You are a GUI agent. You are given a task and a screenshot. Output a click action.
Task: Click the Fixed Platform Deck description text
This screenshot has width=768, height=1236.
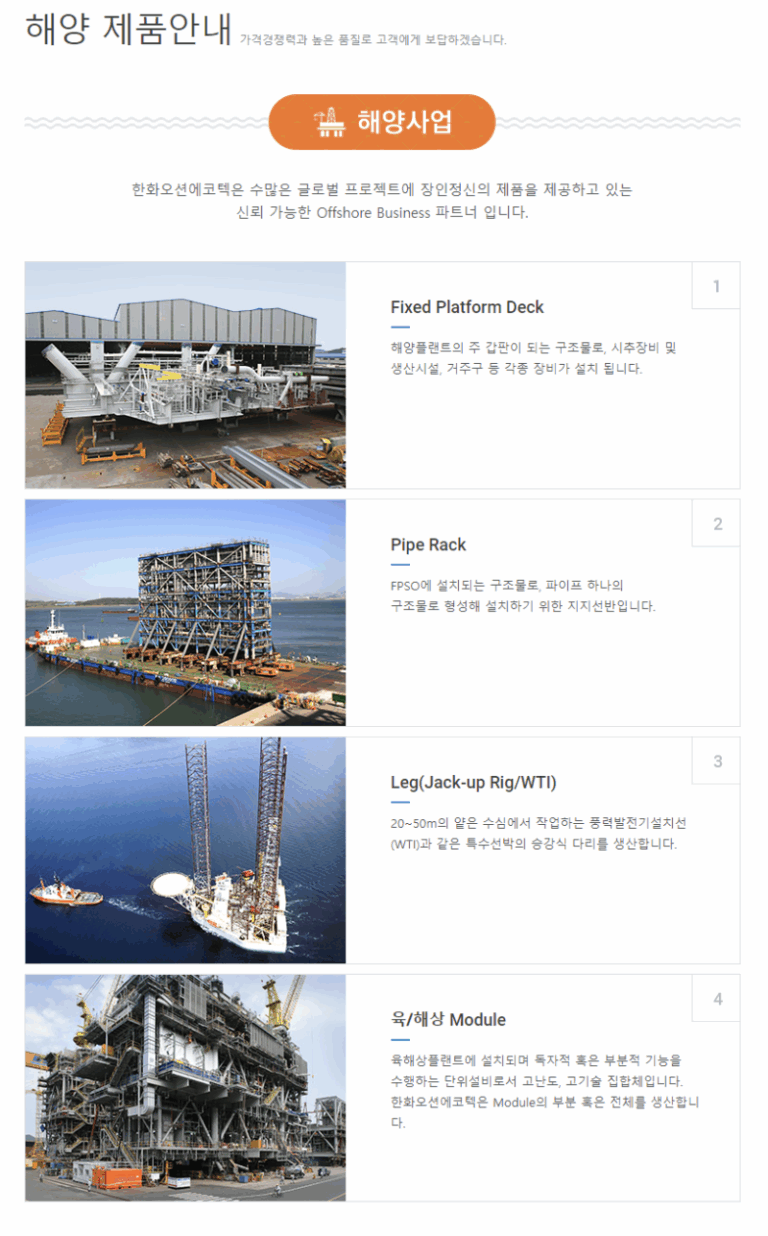pos(533,358)
